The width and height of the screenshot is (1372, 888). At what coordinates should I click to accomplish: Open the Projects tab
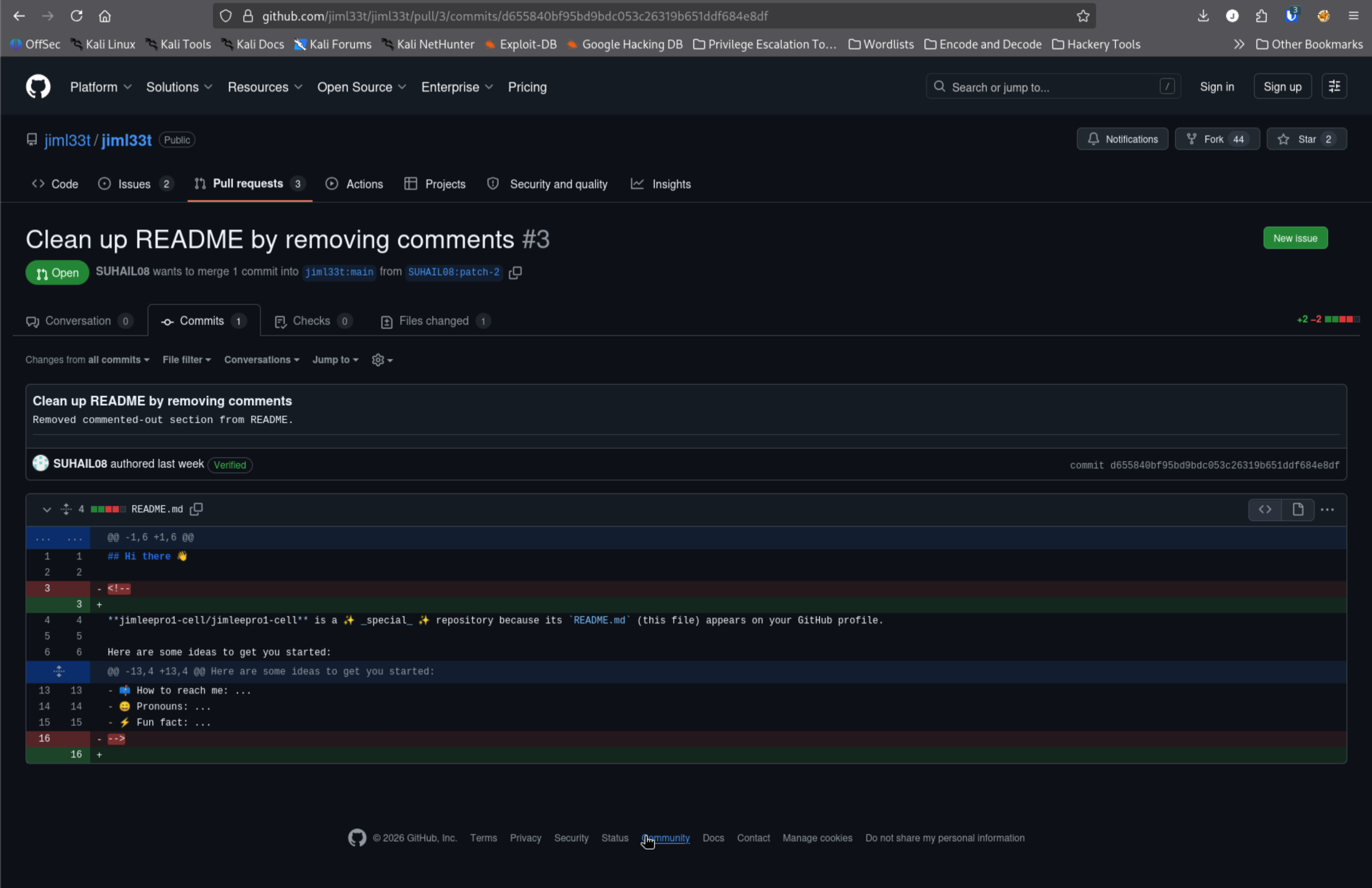coord(435,184)
